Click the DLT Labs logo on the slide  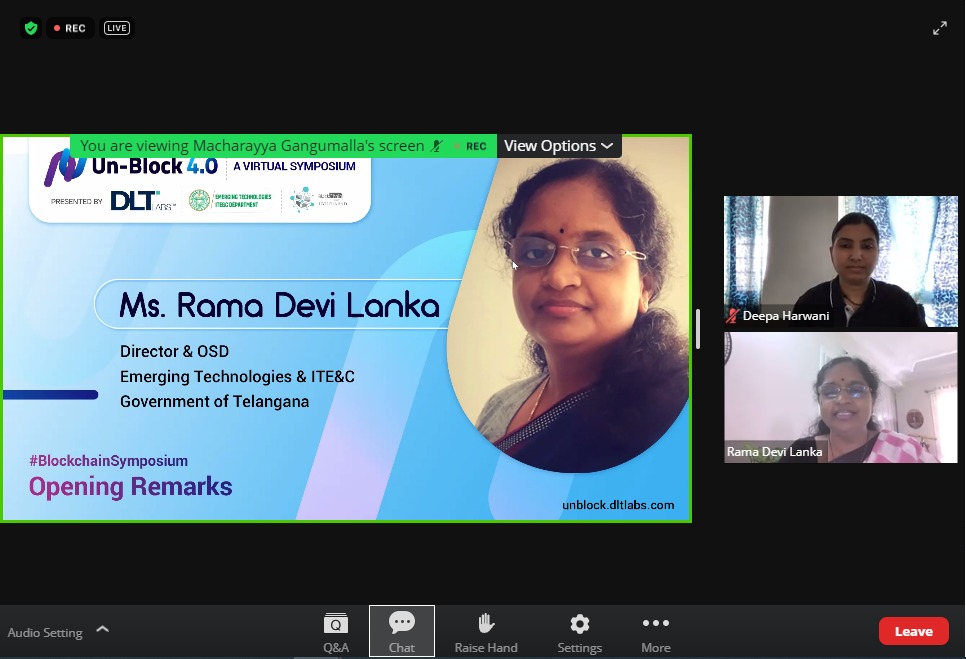[142, 201]
